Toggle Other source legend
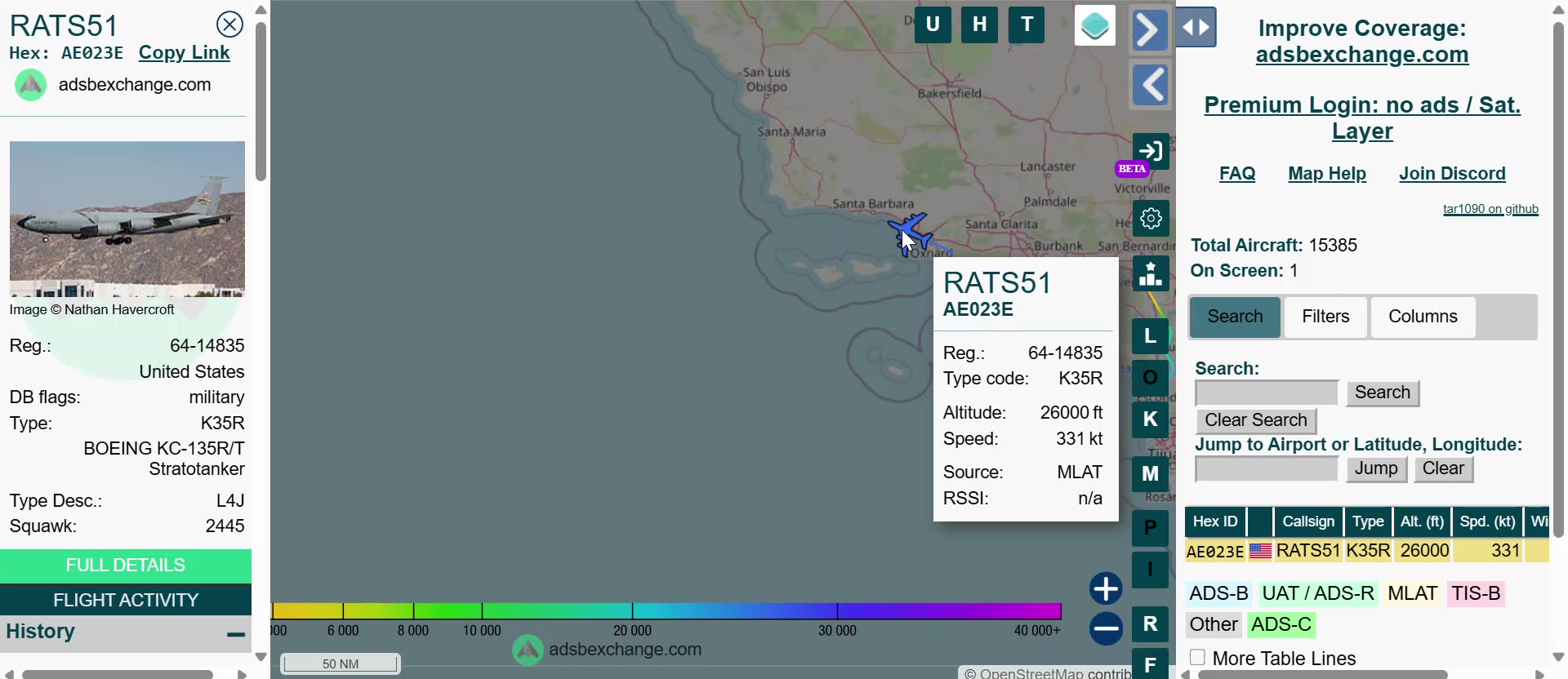 [1214, 624]
